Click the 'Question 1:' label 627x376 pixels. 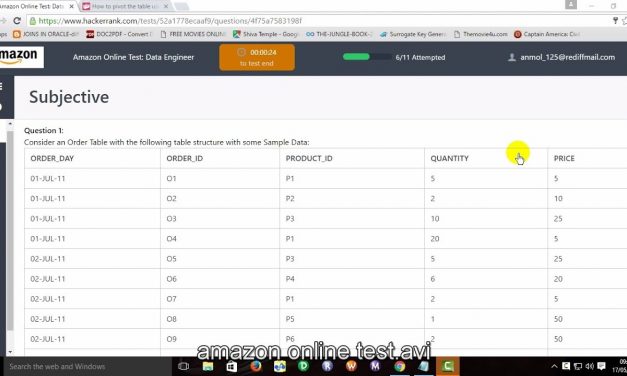pos(44,130)
